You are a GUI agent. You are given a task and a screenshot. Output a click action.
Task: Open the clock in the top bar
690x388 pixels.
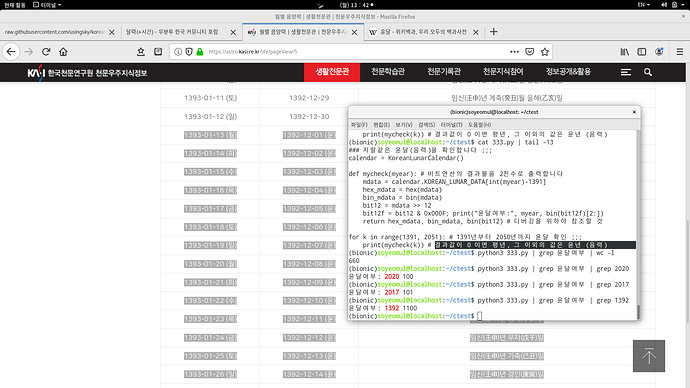point(356,4)
